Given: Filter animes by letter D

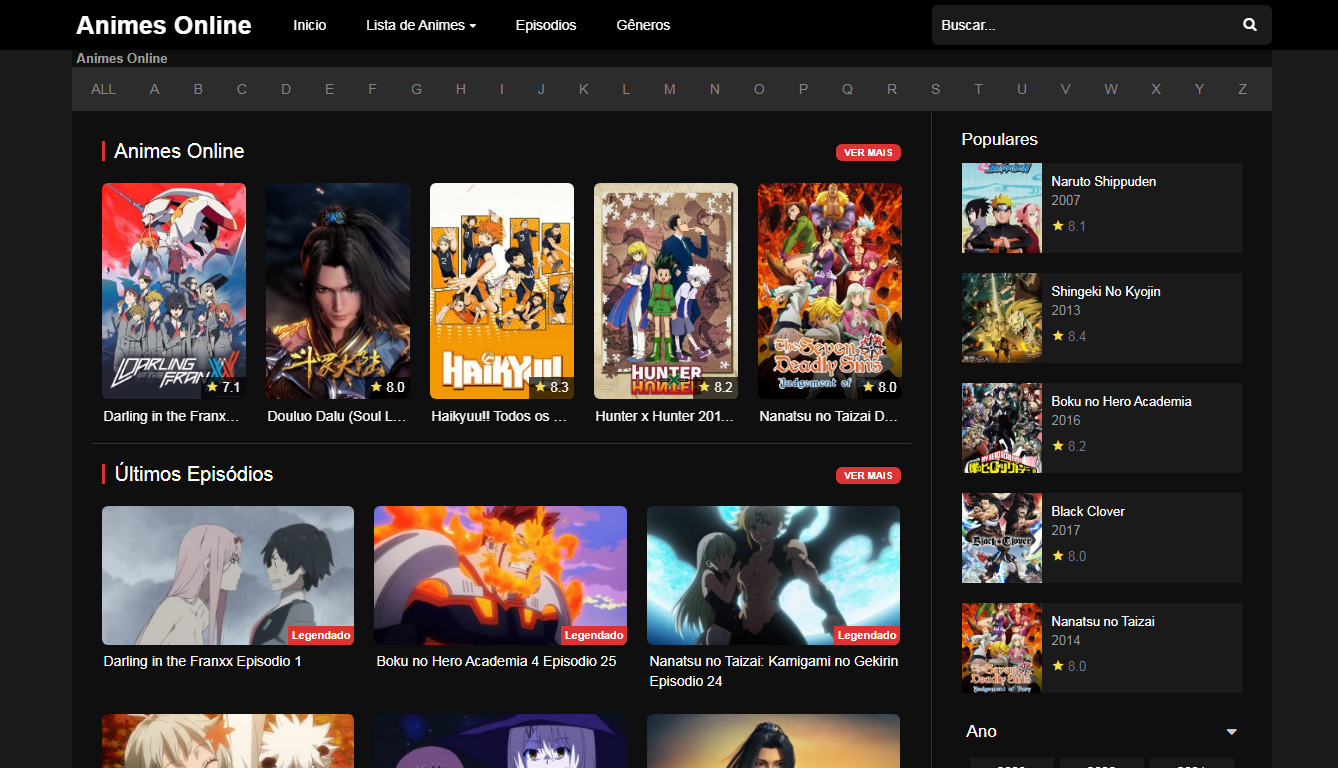Looking at the screenshot, I should [285, 89].
